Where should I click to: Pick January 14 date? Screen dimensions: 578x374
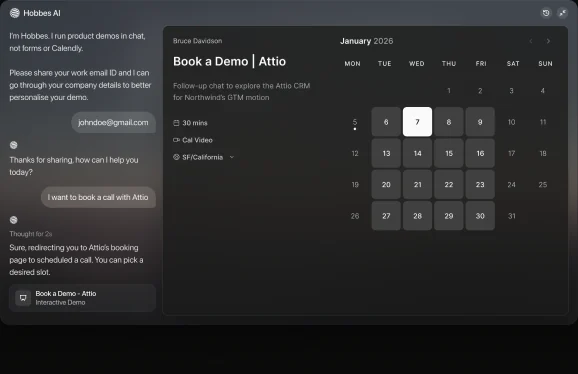click(x=417, y=153)
